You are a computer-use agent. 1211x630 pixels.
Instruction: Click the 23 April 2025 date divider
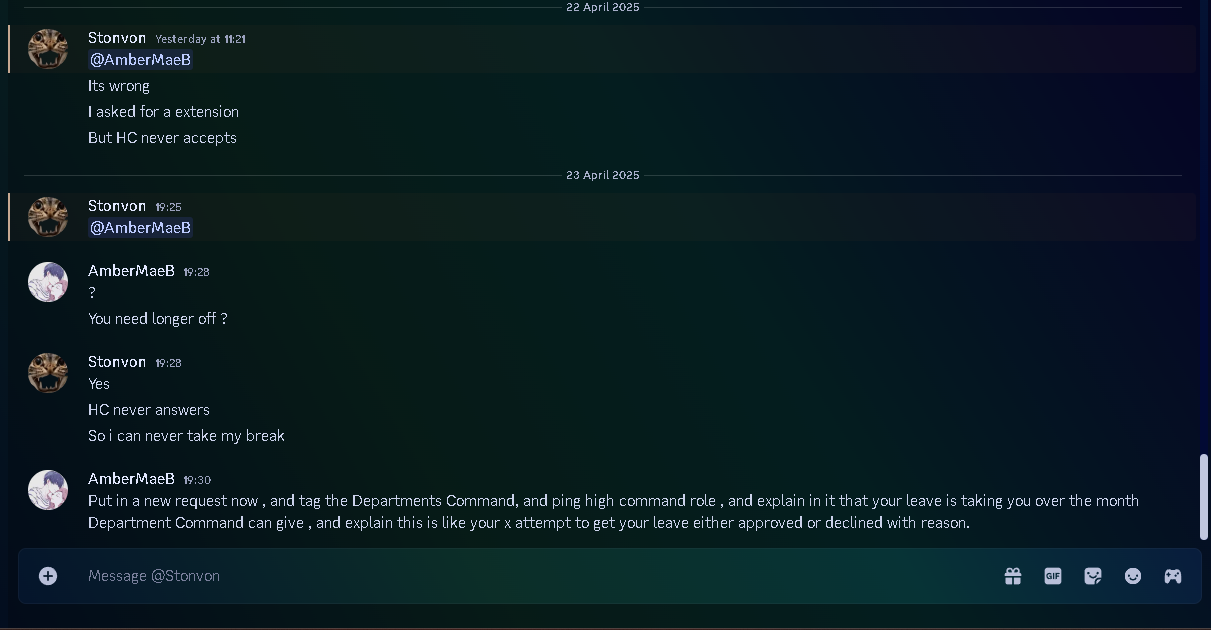pos(603,175)
